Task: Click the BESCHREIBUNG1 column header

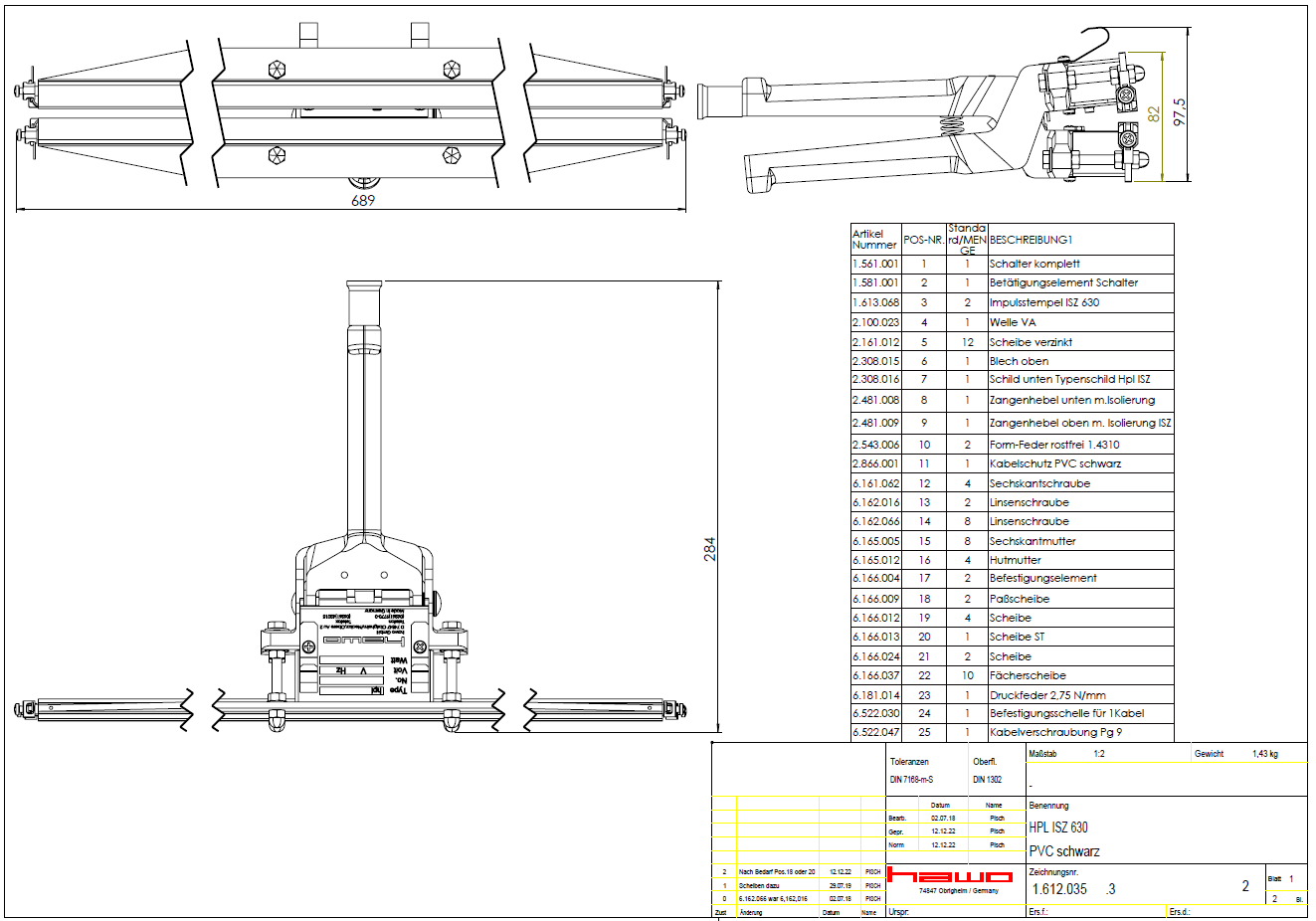Action: (1031, 240)
